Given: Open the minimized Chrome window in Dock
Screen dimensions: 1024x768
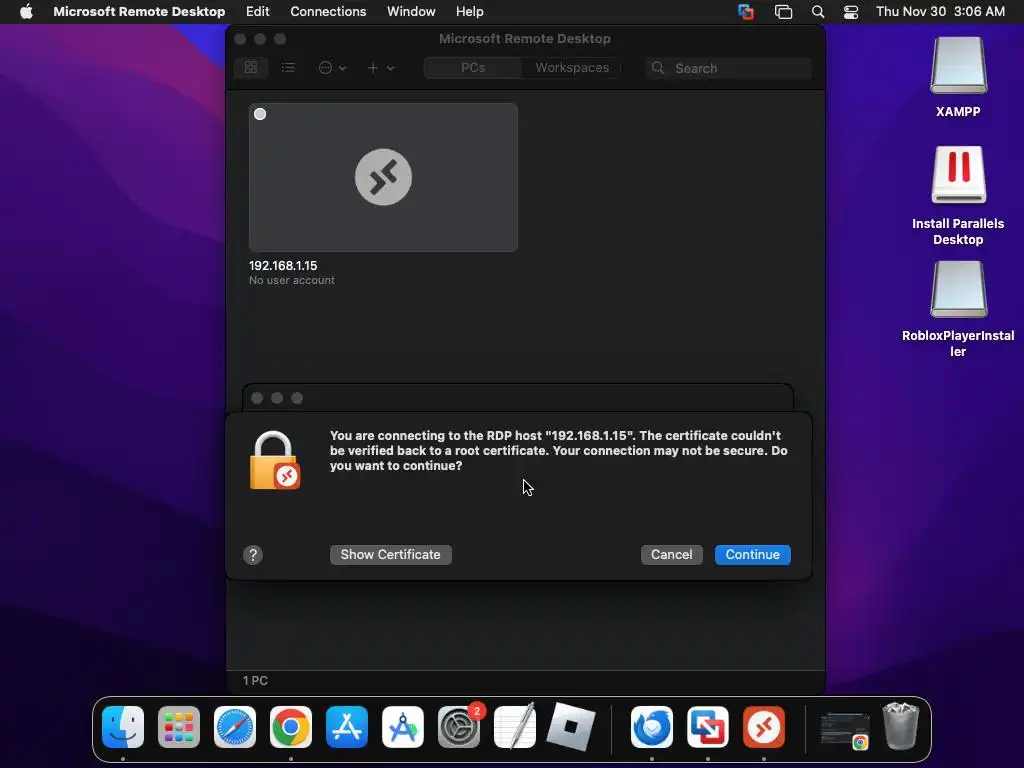Looking at the screenshot, I should pyautogui.click(x=844, y=730).
